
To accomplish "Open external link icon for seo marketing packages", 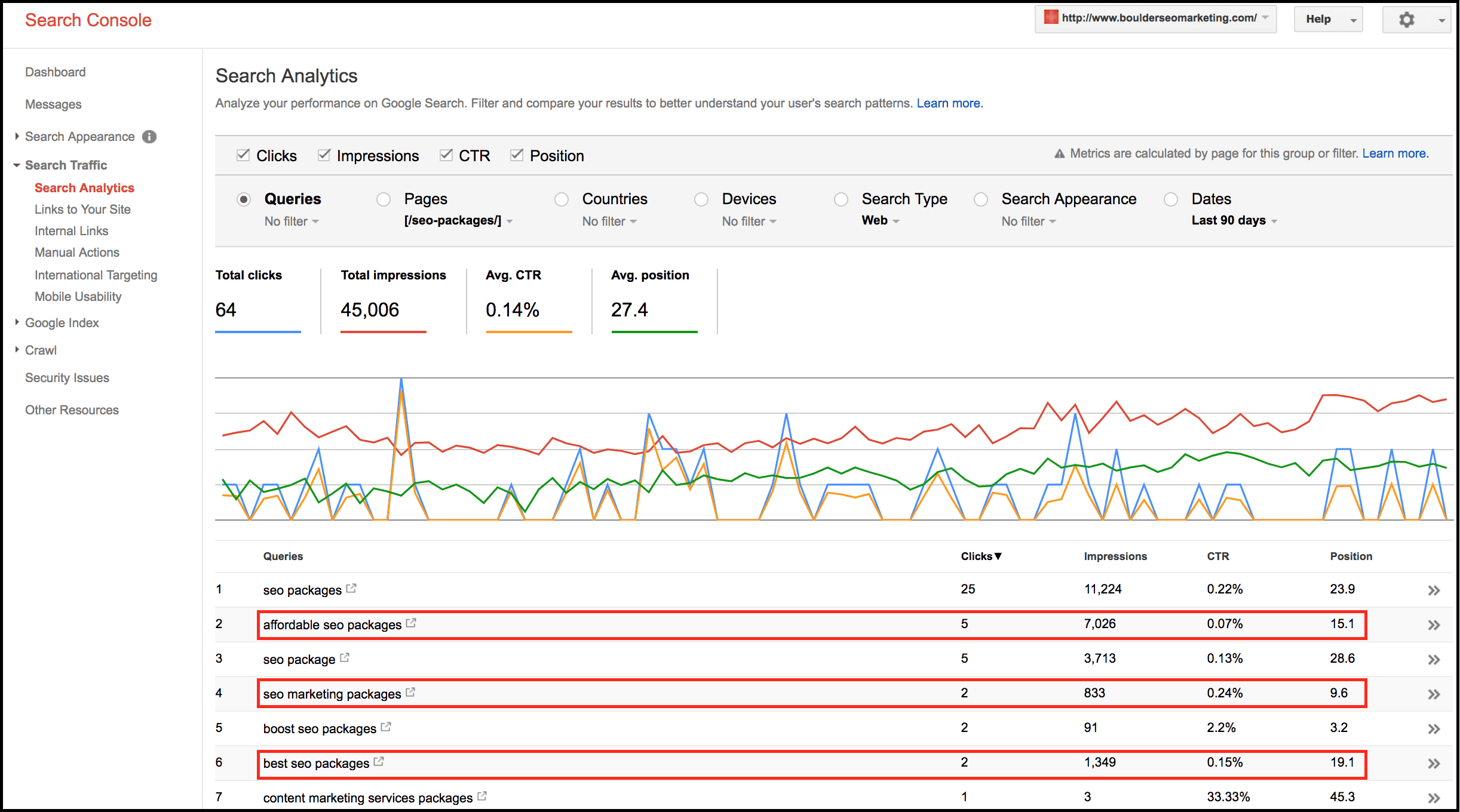I will (410, 693).
